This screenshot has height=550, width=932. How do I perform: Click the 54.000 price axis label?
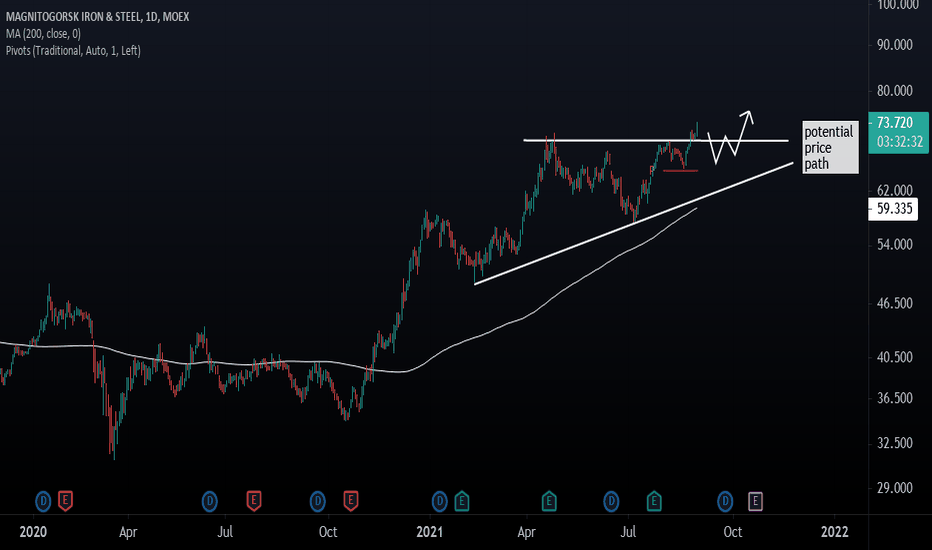895,244
